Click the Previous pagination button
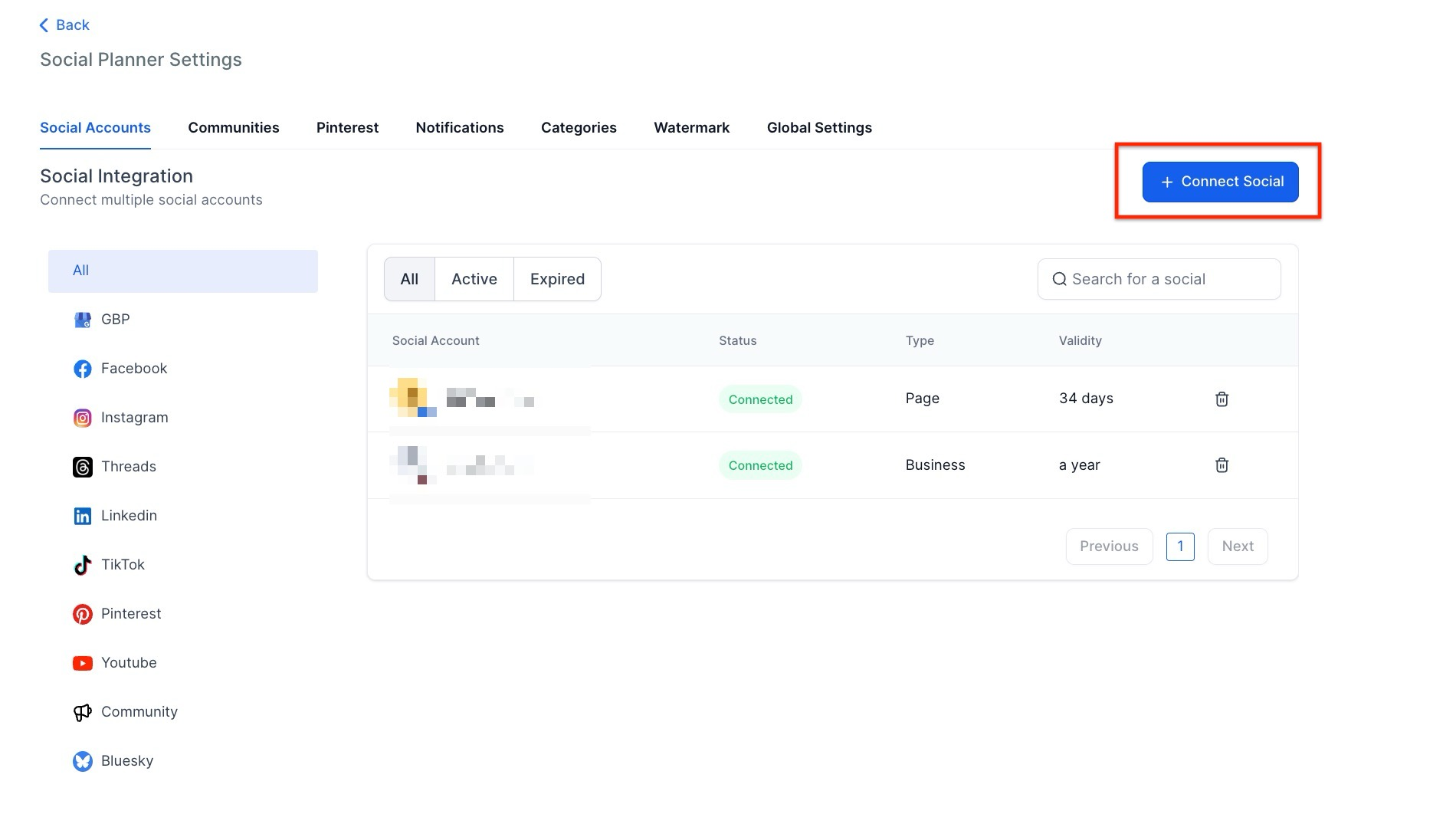Screen dimensions: 1456x814 point(1109,546)
